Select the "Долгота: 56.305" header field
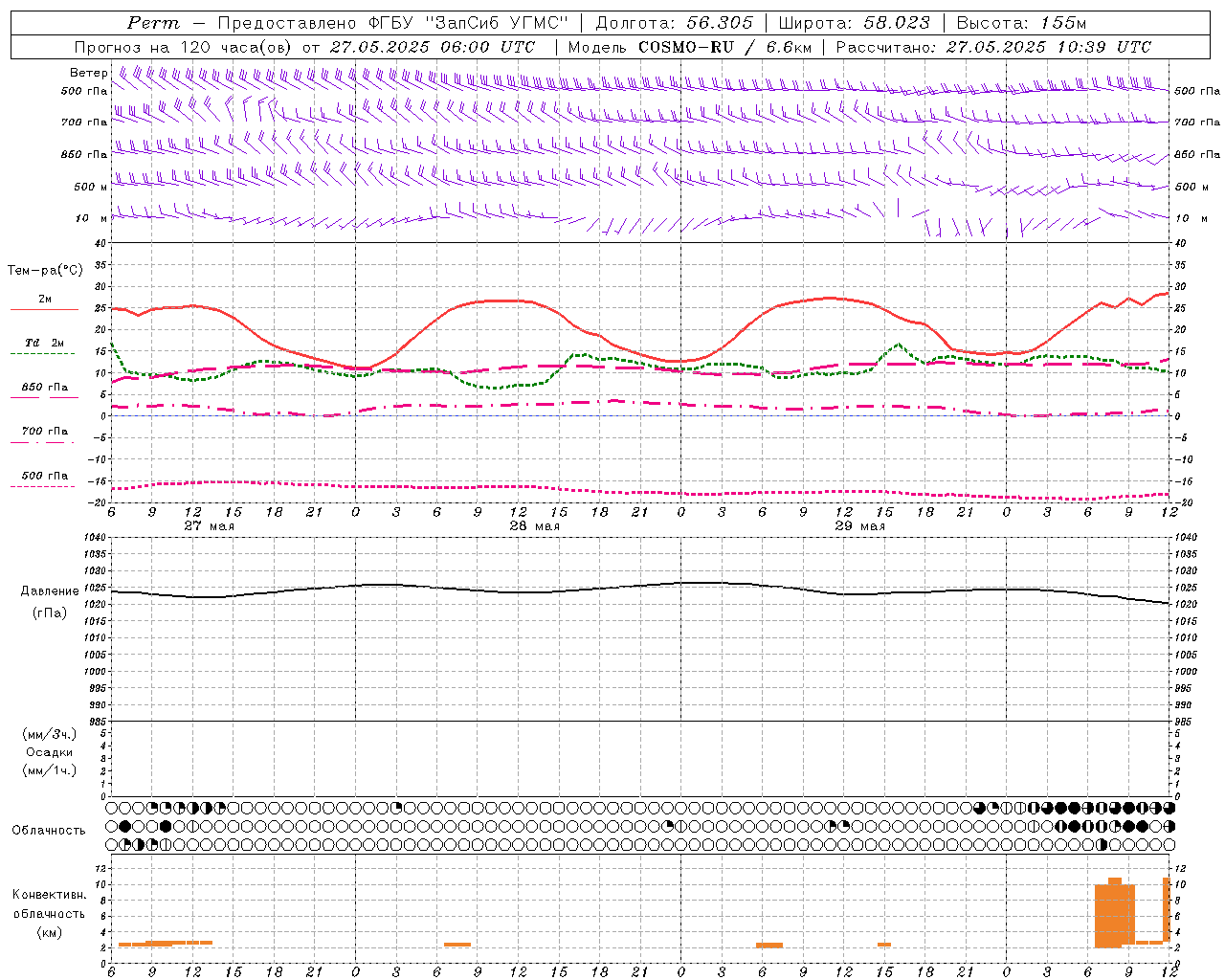The image size is (1225, 980). [675, 23]
